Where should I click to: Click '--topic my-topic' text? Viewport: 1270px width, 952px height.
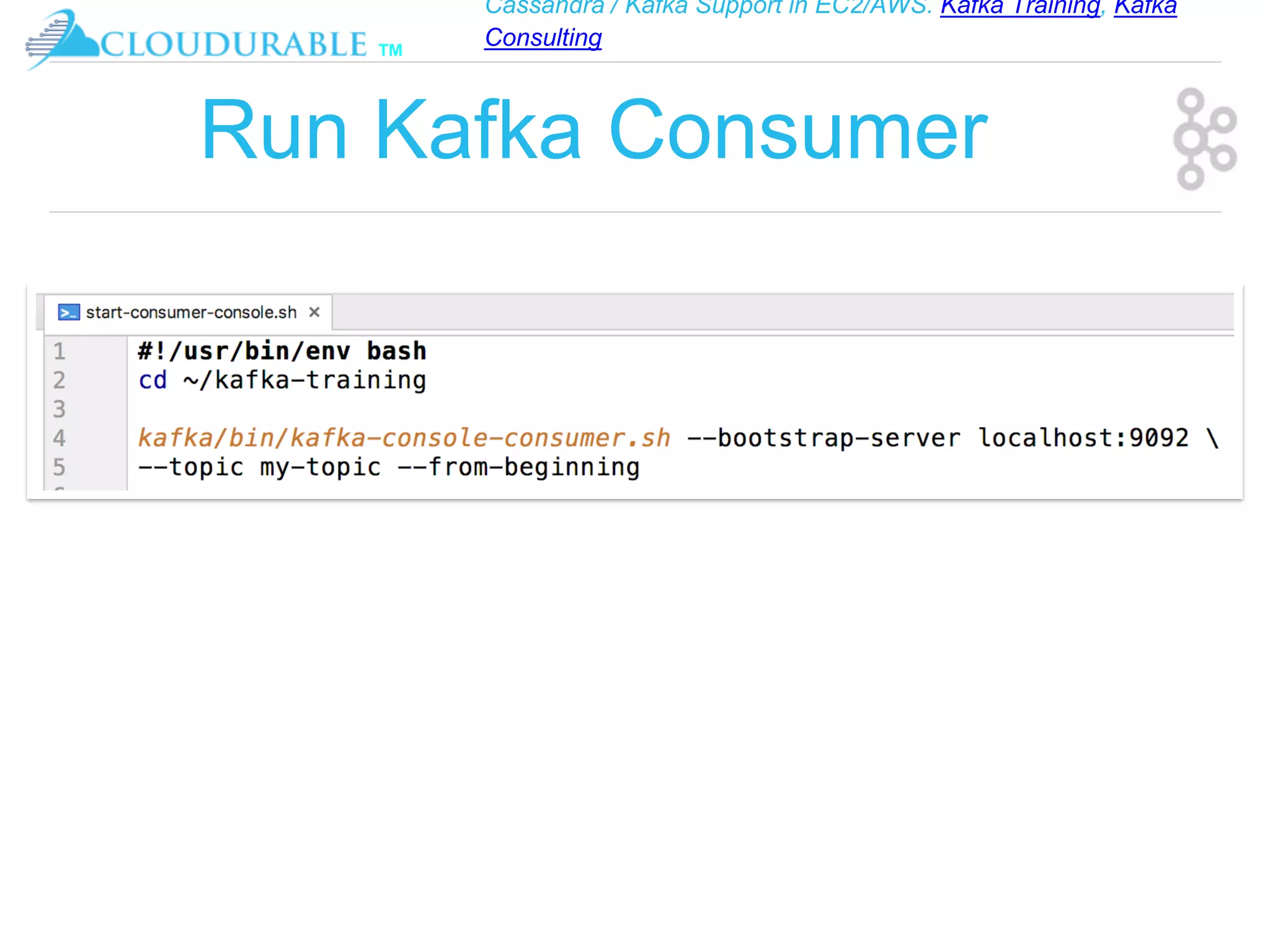point(259,467)
